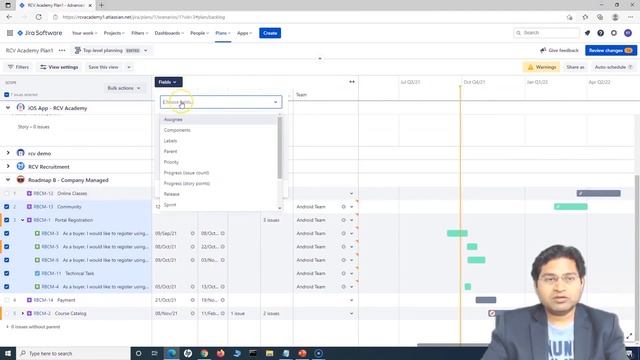
Task: Open Team dropdown for RBCM-13 row
Action: click(x=351, y=207)
